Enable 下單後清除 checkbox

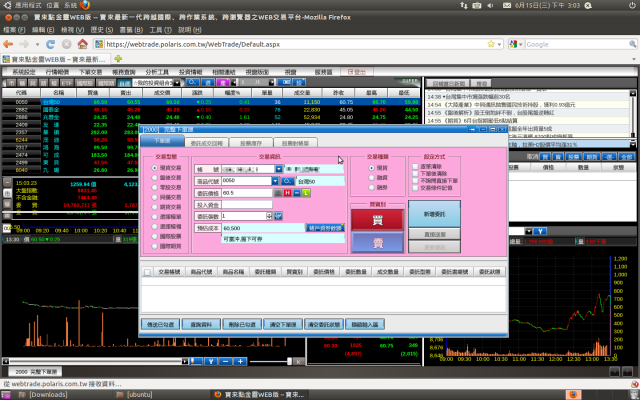(x=416, y=173)
